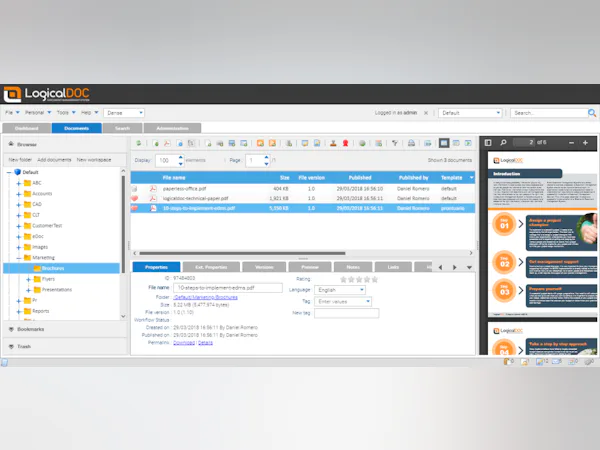Click New folder in Browser panel
600x450 pixels.
point(20,160)
